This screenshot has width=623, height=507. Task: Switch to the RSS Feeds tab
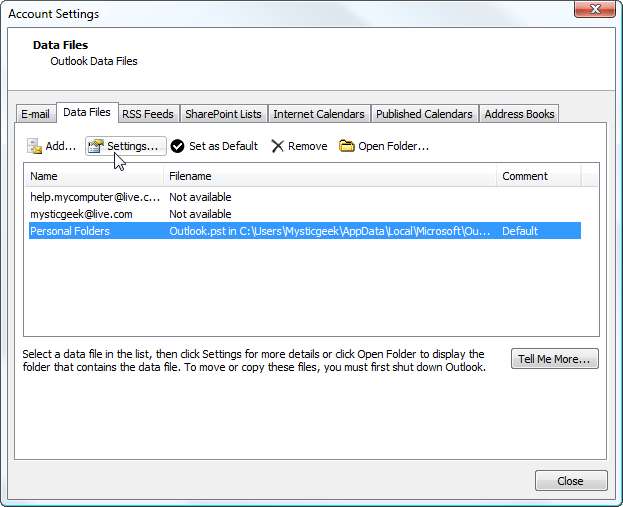pyautogui.click(x=148, y=114)
